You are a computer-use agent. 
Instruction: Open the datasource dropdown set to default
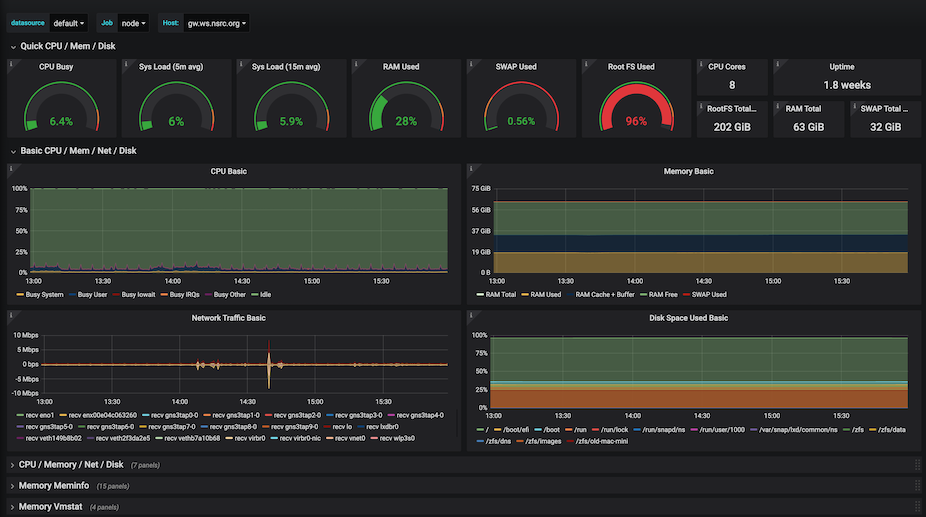point(69,23)
